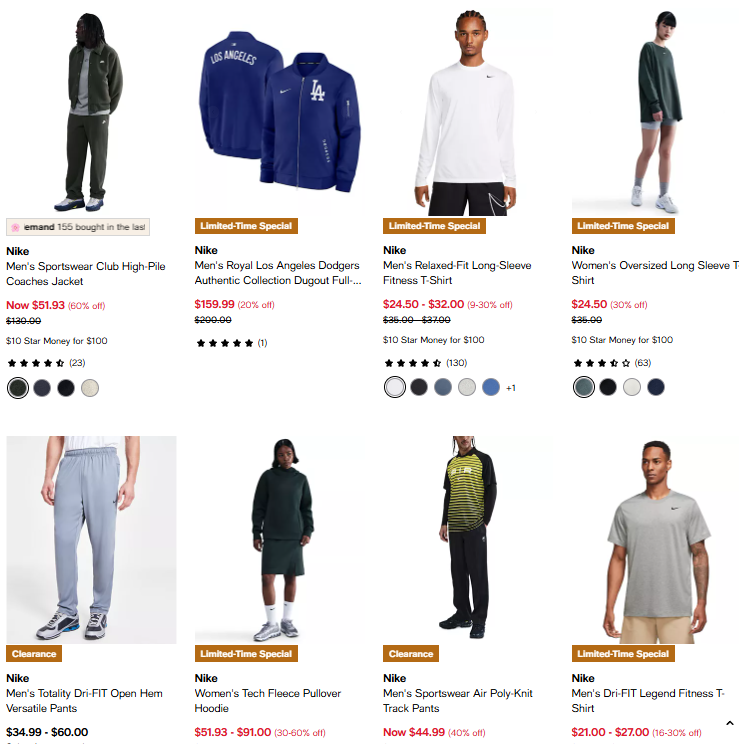Open the 130 reviews star rating

(x=425, y=363)
